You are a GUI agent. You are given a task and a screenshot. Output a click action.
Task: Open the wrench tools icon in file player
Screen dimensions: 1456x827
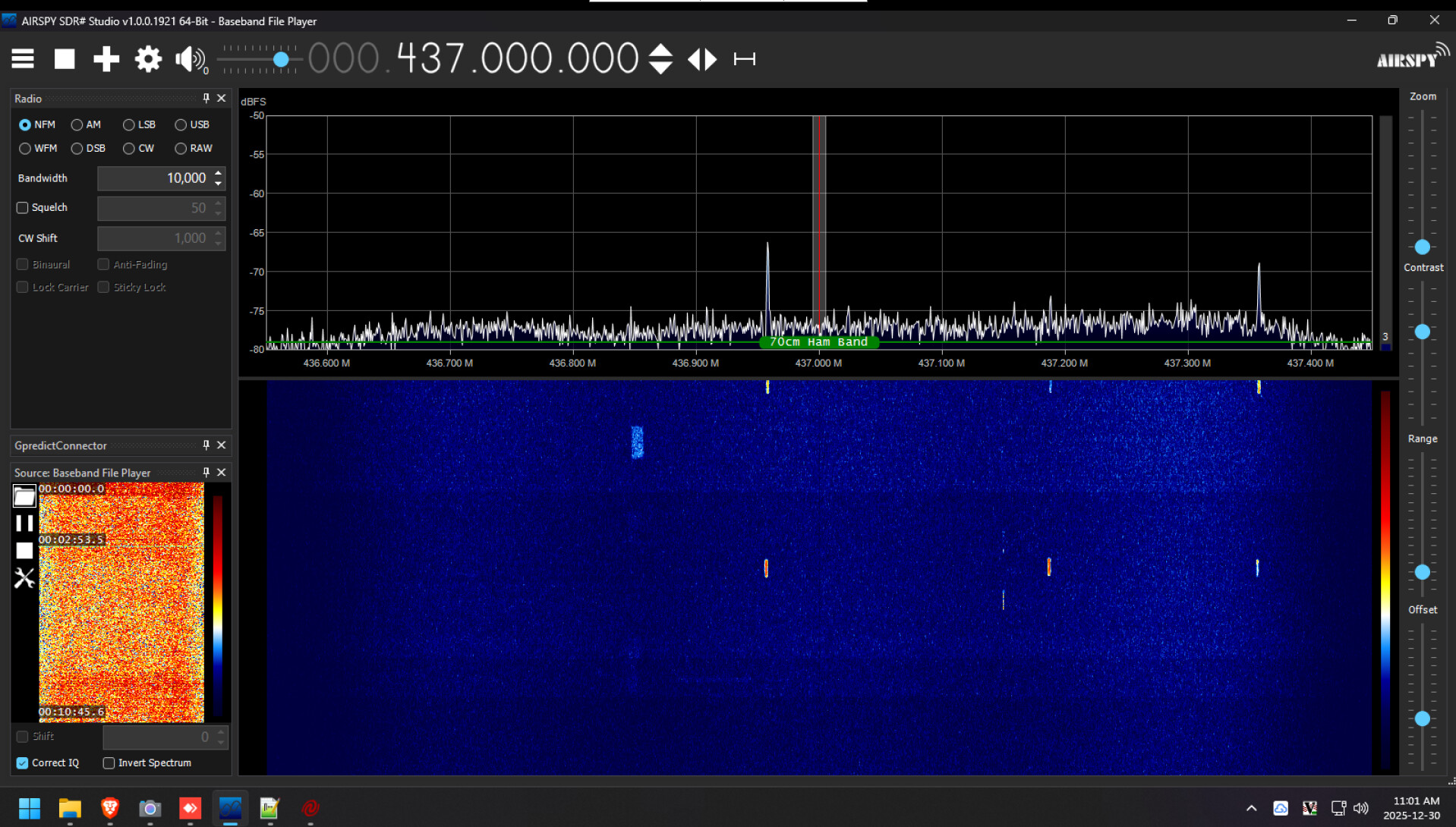(24, 579)
